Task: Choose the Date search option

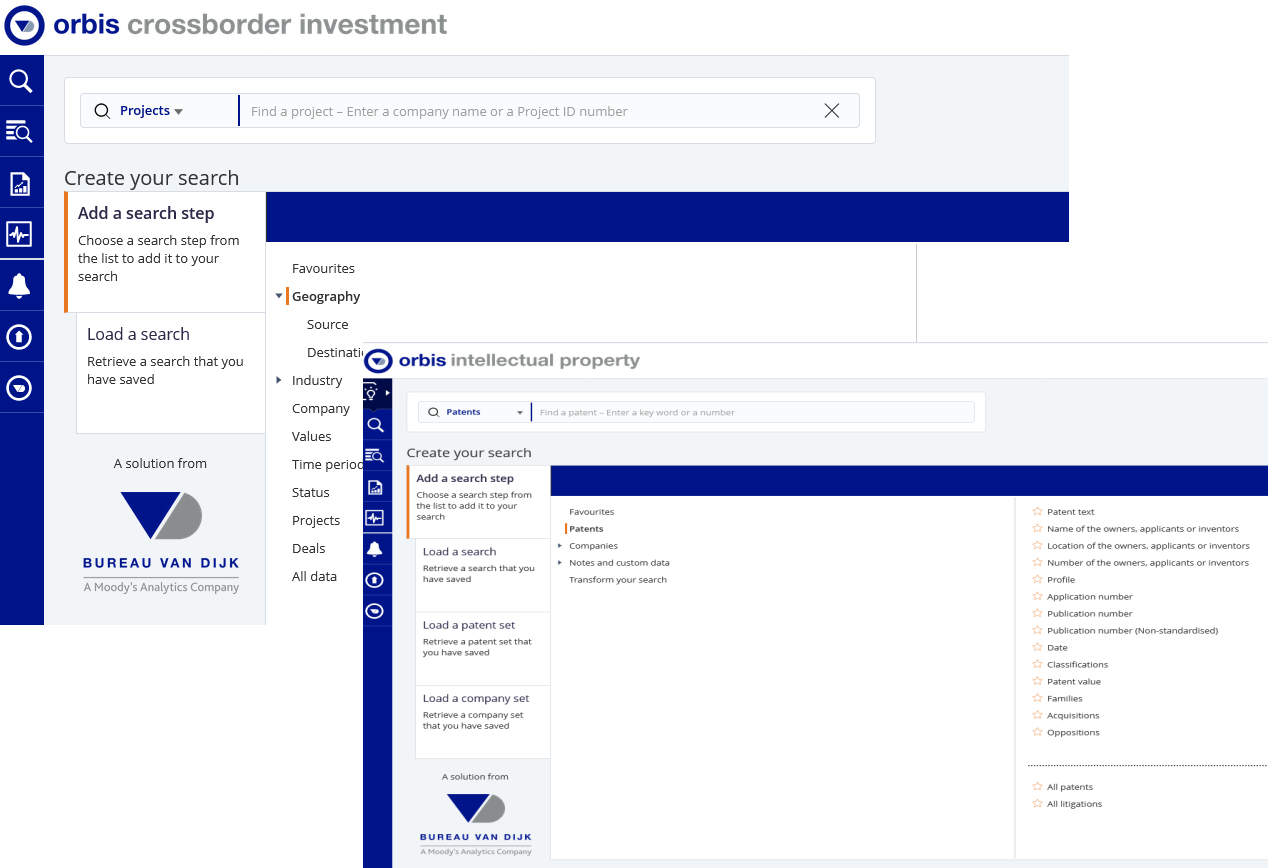Action: coord(1057,648)
